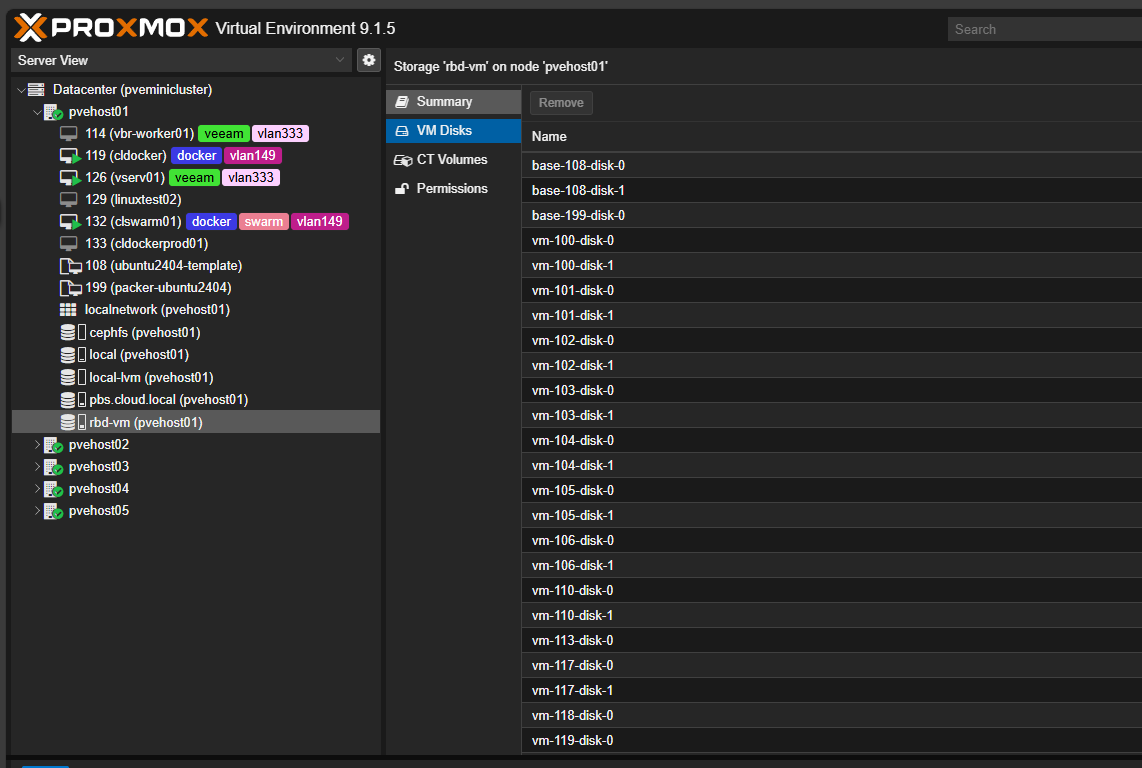The height and width of the screenshot is (768, 1142).
Task: Click the localnetwork grid icon
Action: [68, 310]
